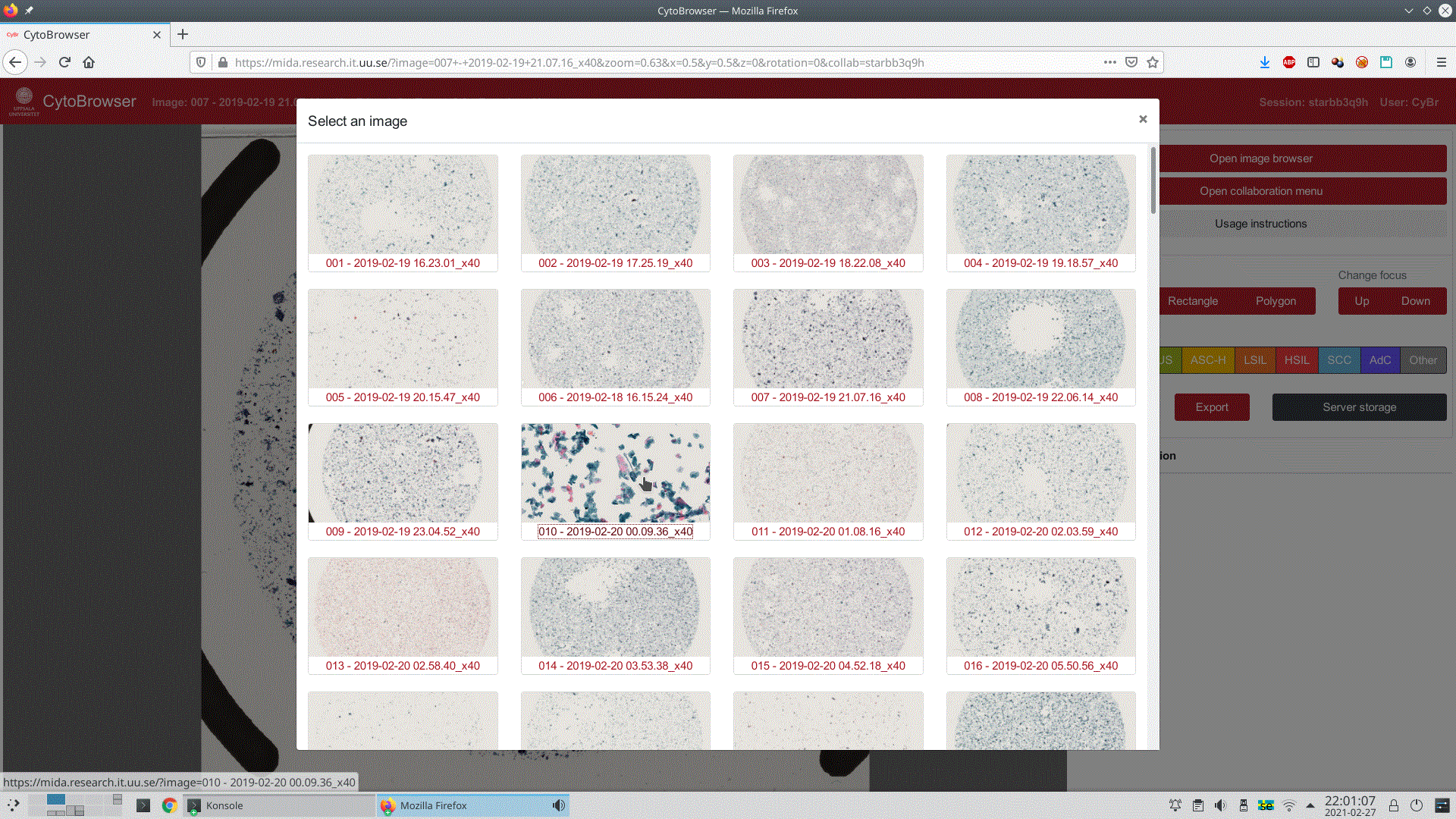Open the KDE application launcher

point(14,805)
